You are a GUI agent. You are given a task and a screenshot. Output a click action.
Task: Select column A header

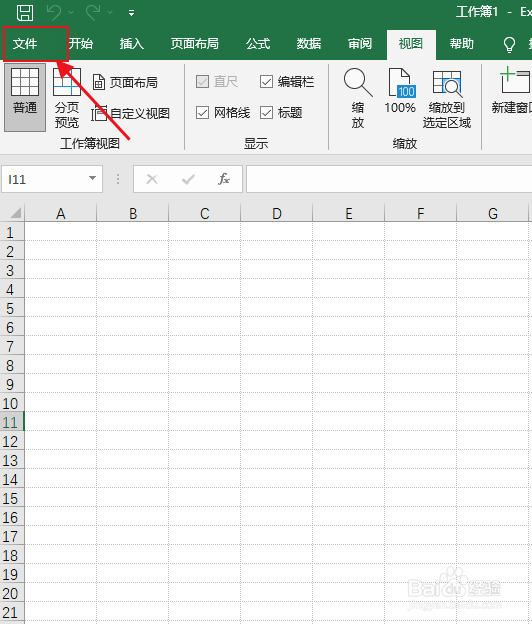point(60,213)
